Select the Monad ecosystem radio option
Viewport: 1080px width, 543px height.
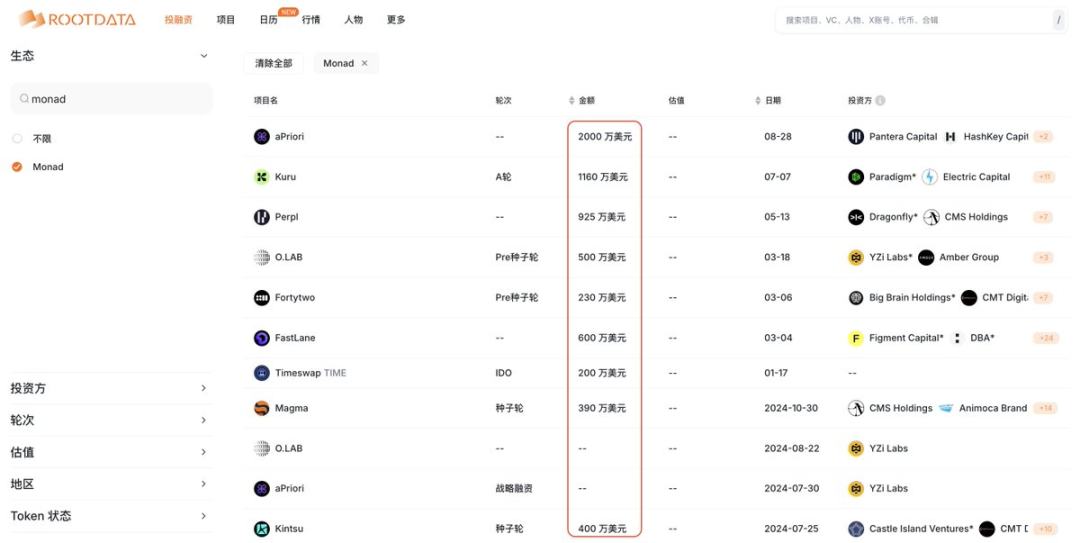(x=17, y=167)
